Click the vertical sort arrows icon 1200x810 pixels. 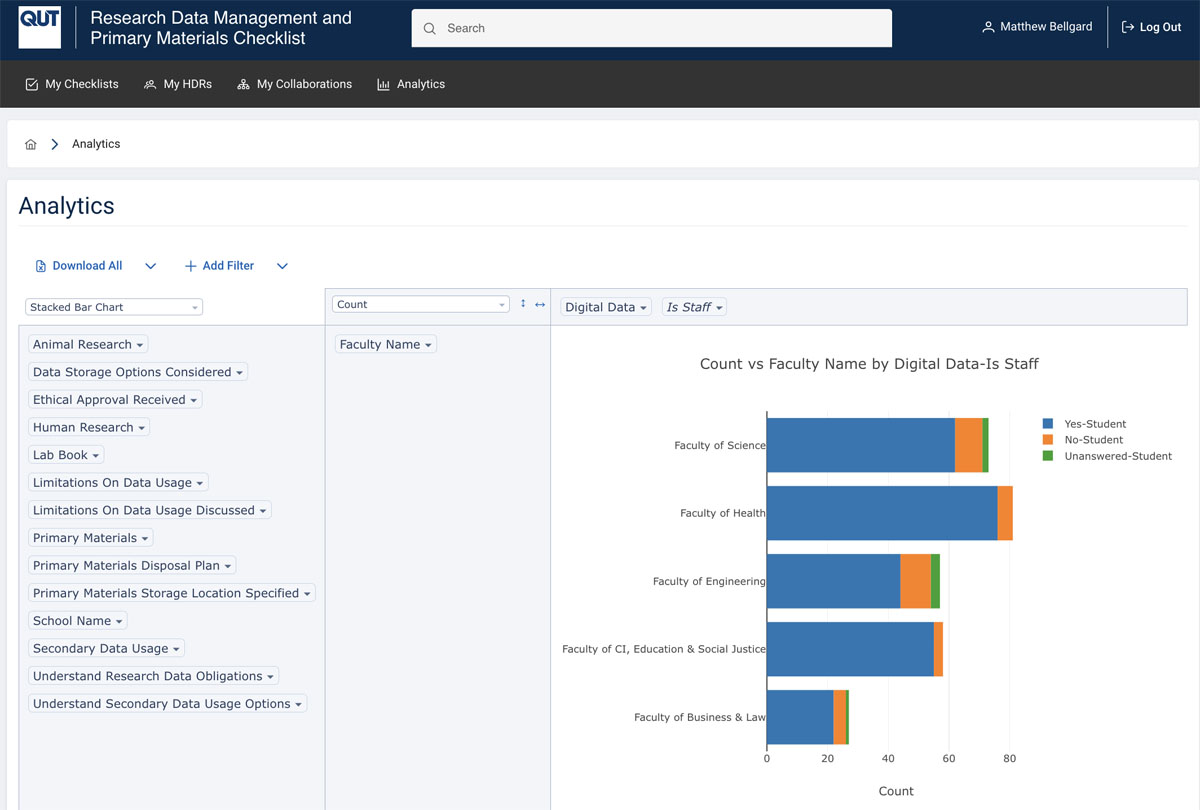point(523,304)
